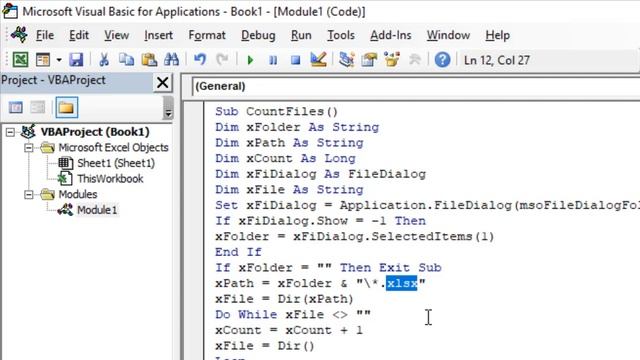The height and width of the screenshot is (360, 640).
Task: Toggle Design Mode icon
Action: tap(318, 60)
